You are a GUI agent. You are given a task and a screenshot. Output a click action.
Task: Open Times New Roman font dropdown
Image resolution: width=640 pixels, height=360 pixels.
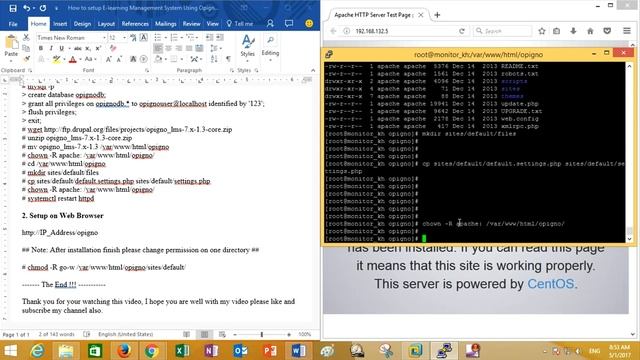104,38
